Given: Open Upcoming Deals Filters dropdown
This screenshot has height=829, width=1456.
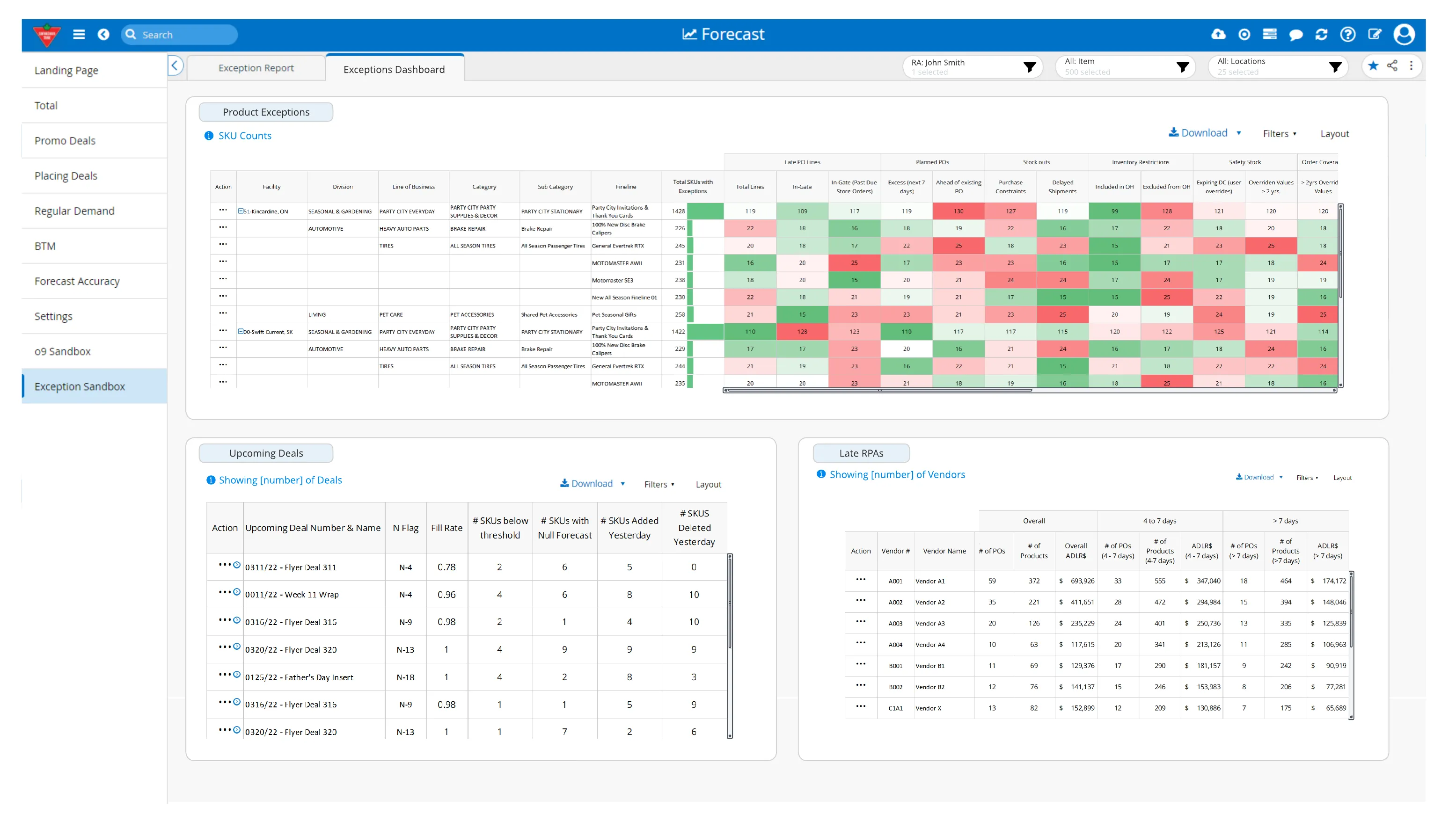Looking at the screenshot, I should [659, 485].
